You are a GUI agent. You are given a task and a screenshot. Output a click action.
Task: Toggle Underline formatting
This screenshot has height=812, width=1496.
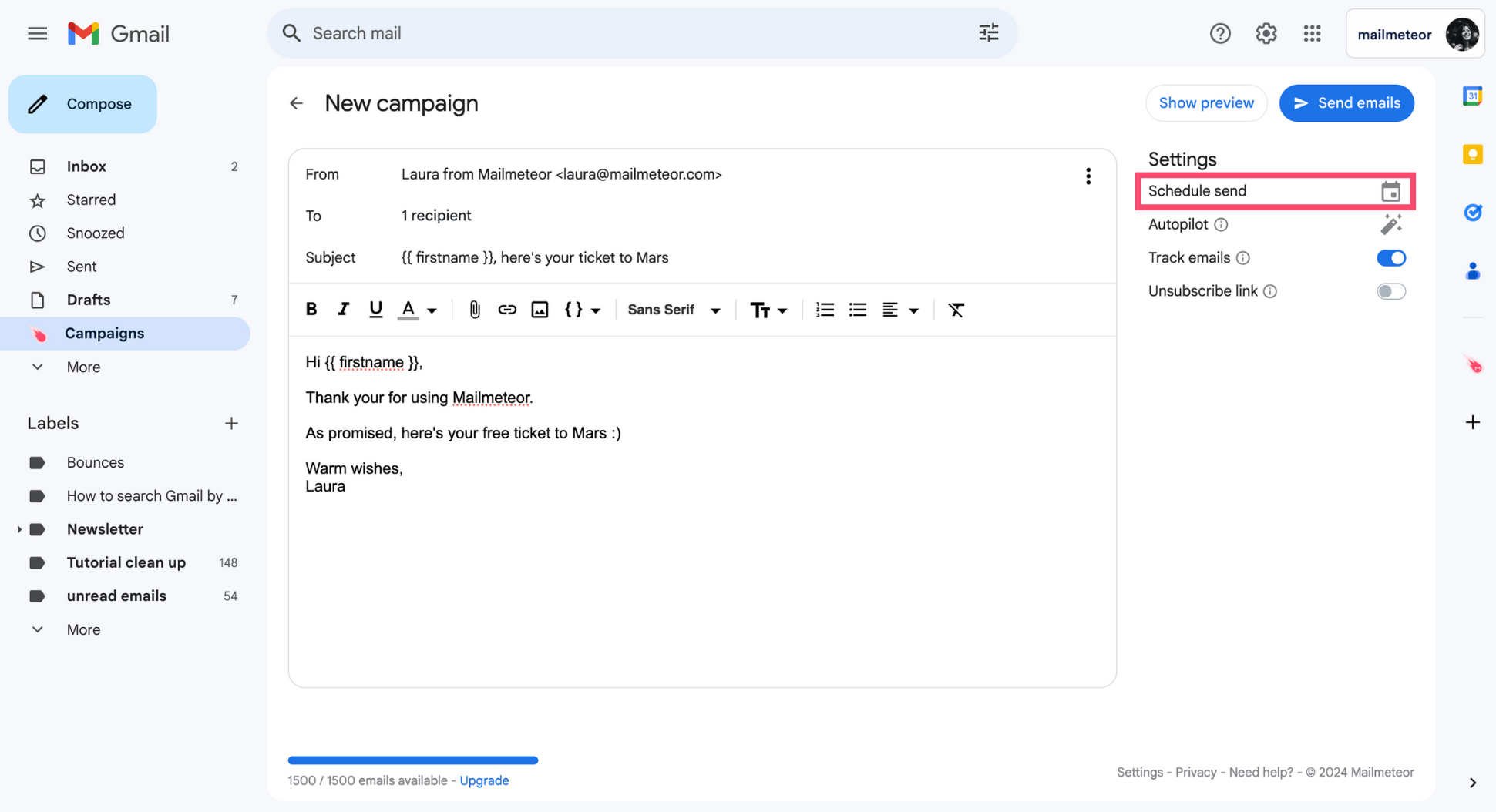tap(375, 310)
